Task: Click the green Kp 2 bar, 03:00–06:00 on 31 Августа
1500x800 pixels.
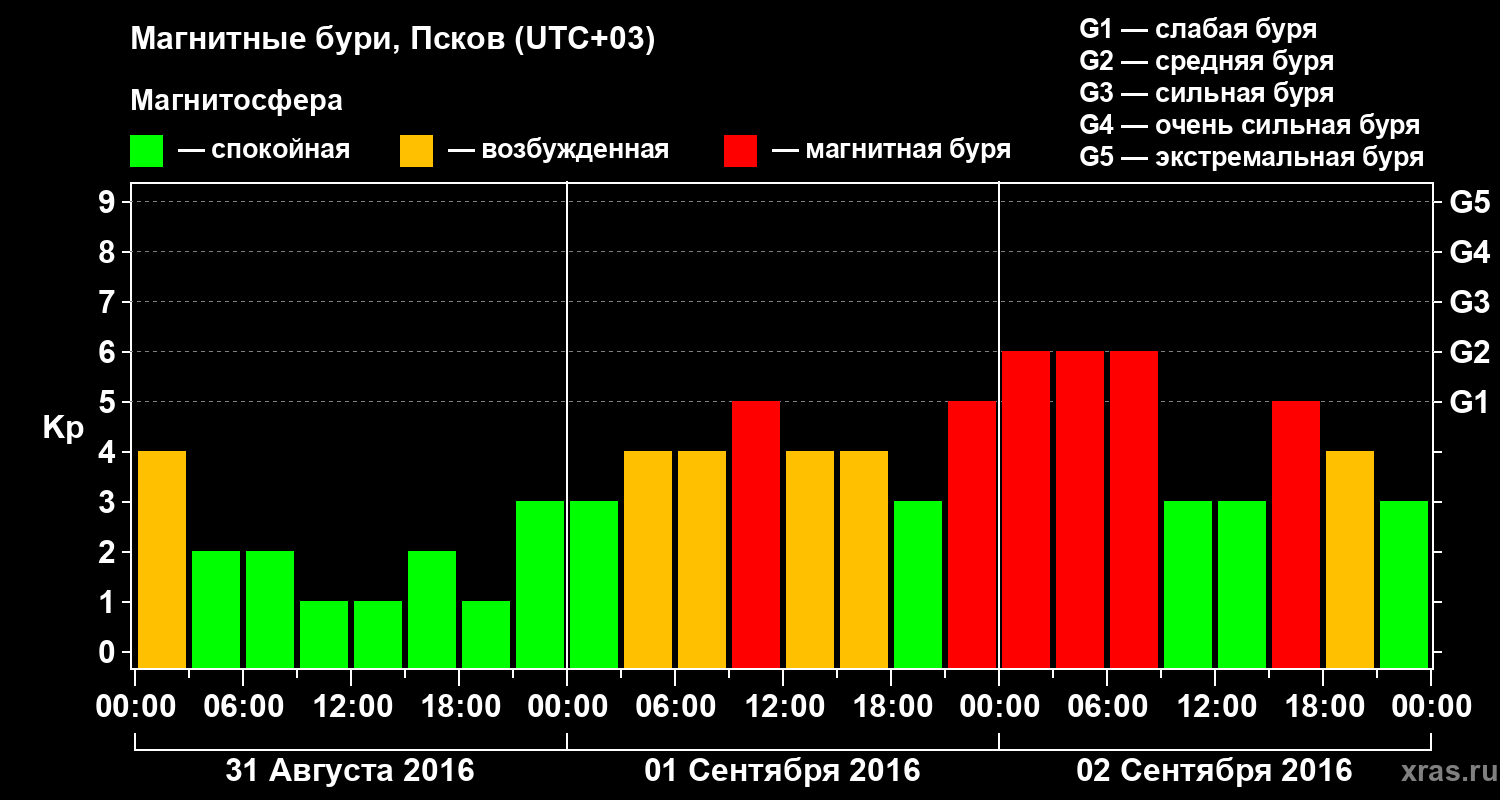Action: (216, 609)
